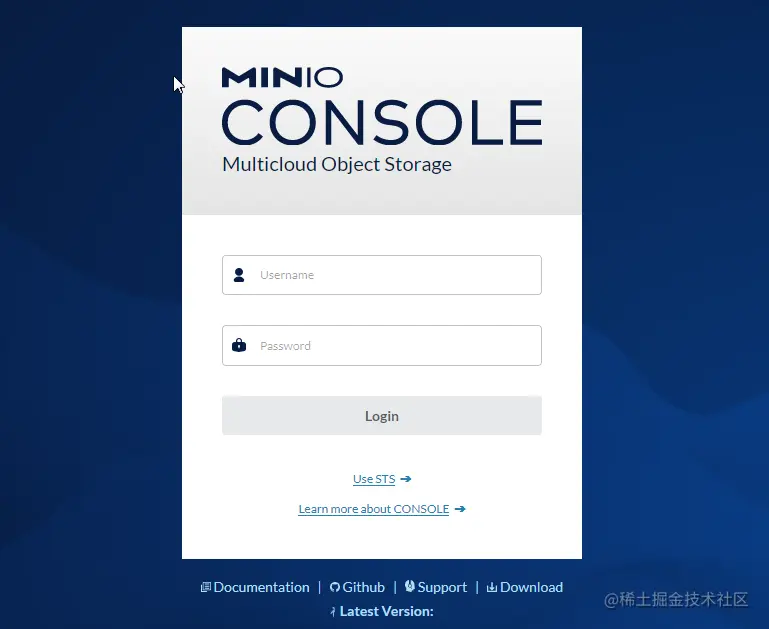This screenshot has width=769, height=629.
Task: Click the Support icon in footer
Action: tap(410, 586)
